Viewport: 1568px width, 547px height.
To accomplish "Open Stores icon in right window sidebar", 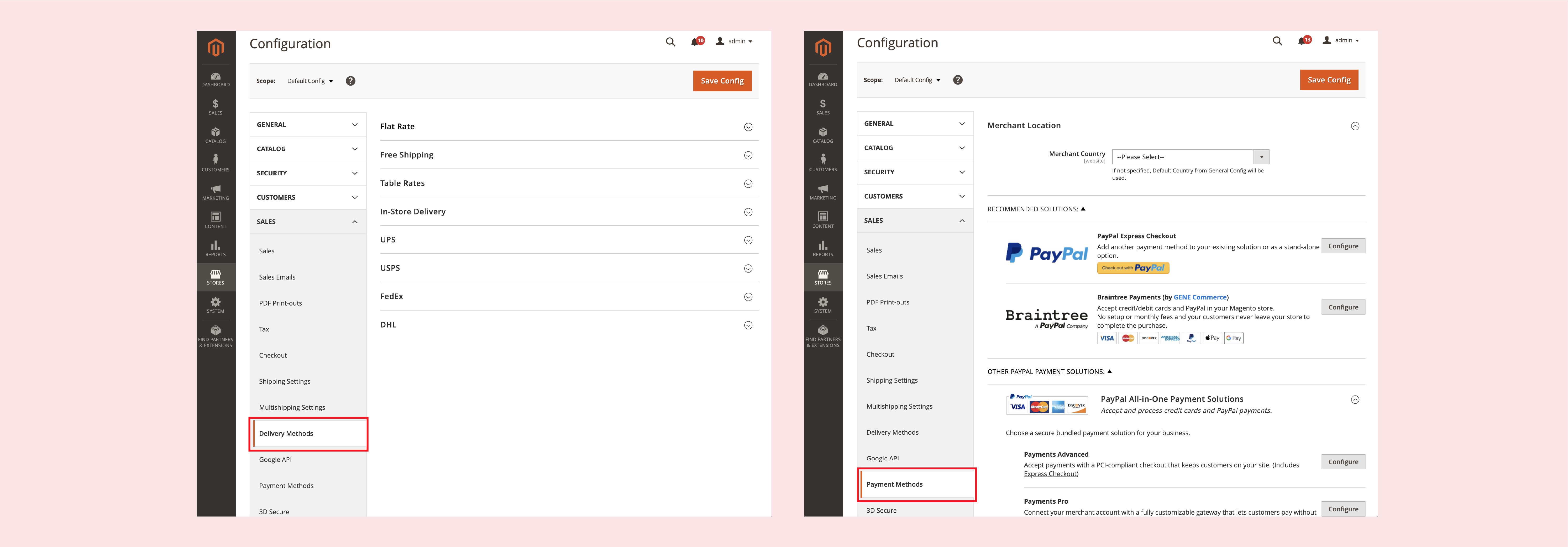I will [823, 277].
